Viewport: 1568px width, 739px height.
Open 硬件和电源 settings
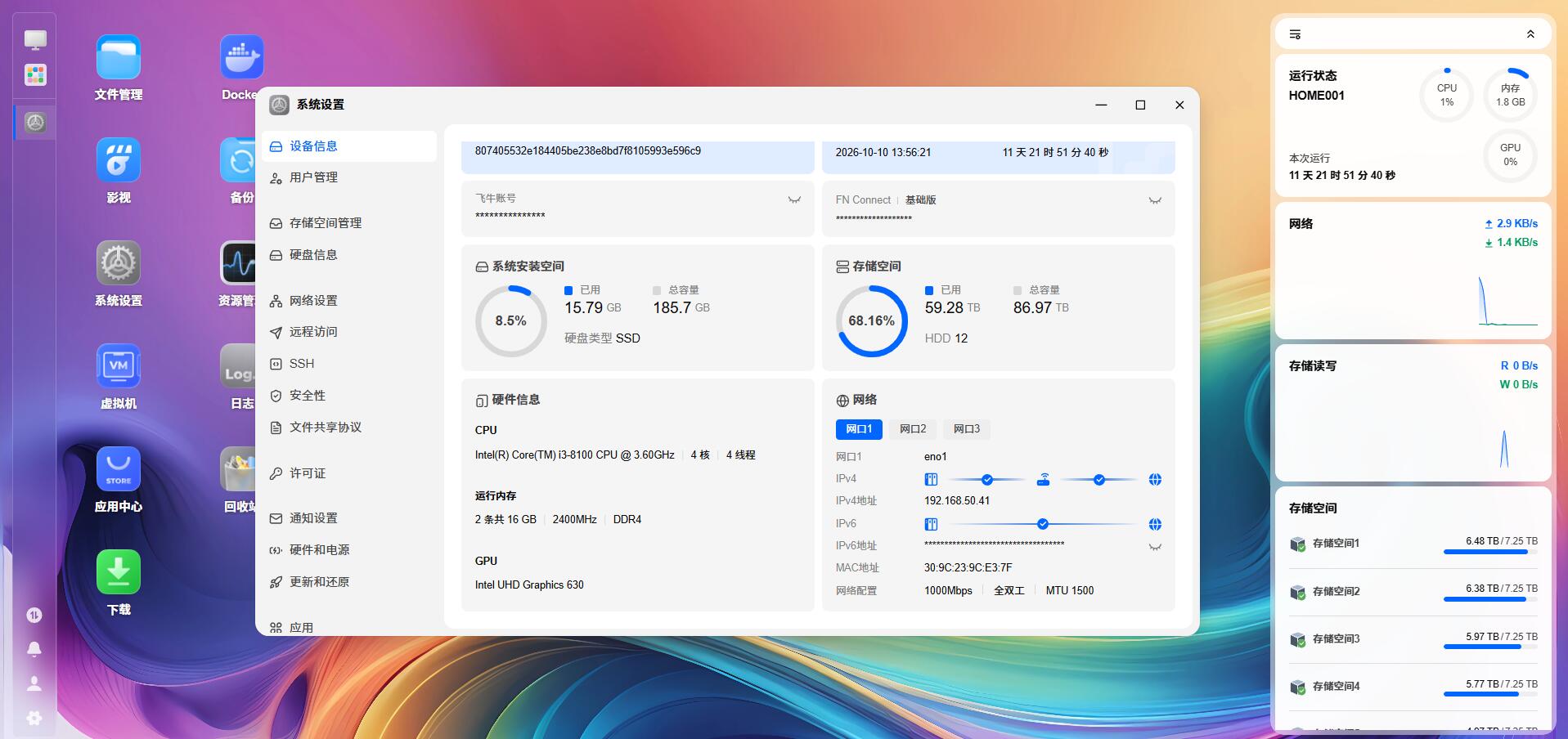point(349,550)
